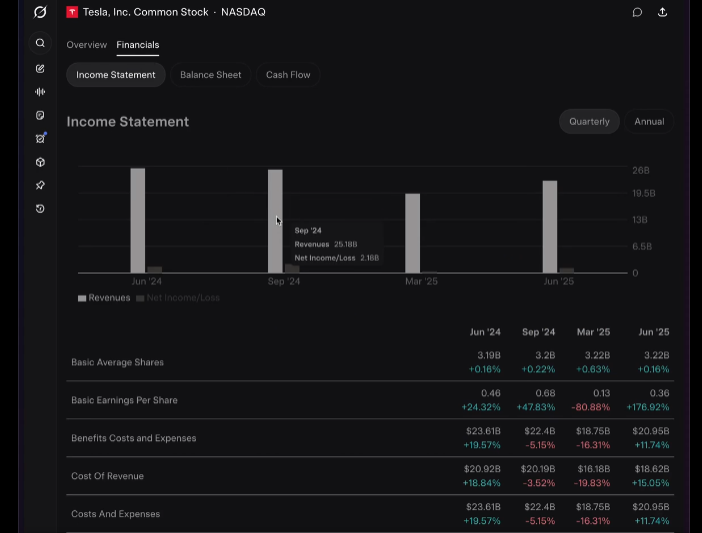Screen dimensions: 702x533
Task: Click the Costs And Expenses label
Action: [x=116, y=514]
